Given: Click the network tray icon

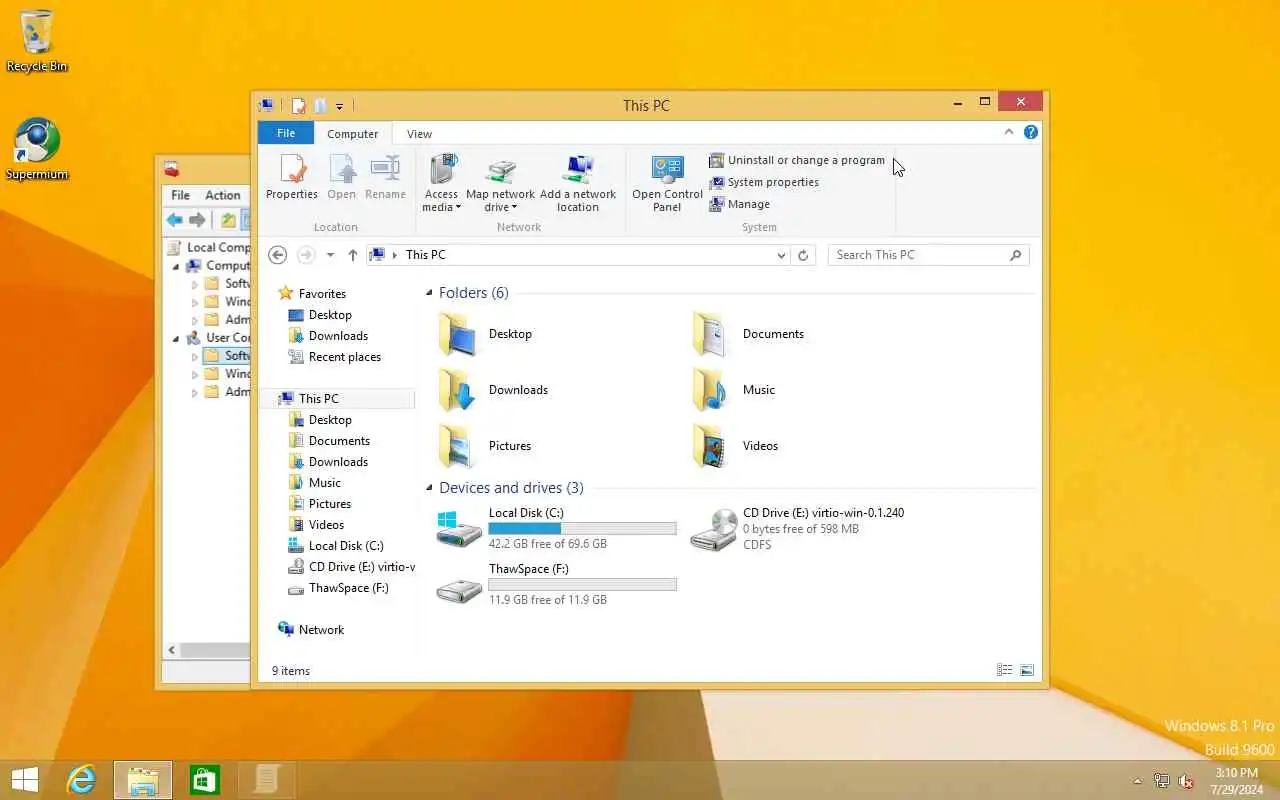Looking at the screenshot, I should [1162, 781].
